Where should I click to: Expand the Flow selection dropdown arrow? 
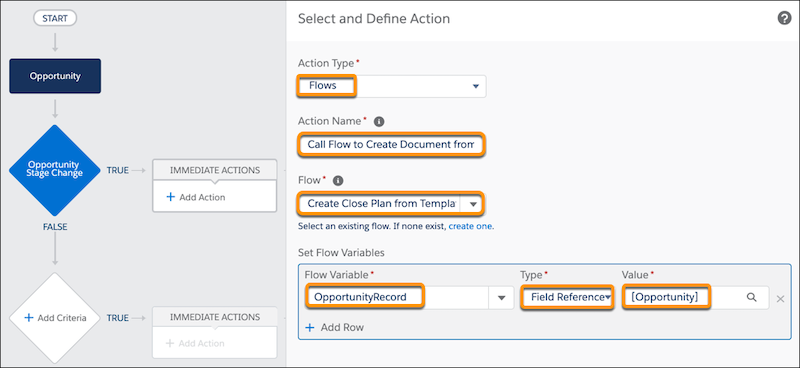coord(473,204)
